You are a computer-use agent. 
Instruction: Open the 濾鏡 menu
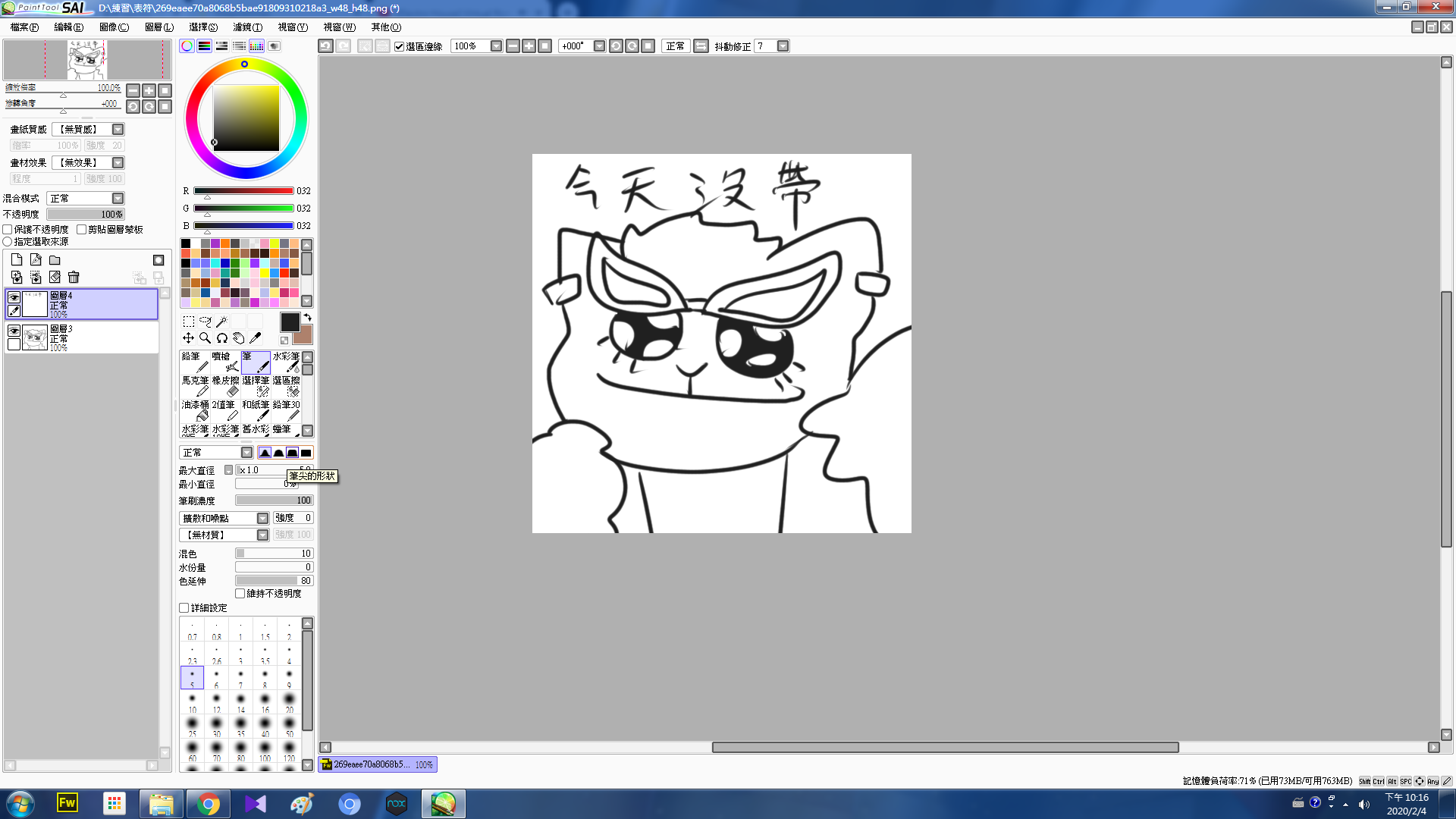point(248,27)
